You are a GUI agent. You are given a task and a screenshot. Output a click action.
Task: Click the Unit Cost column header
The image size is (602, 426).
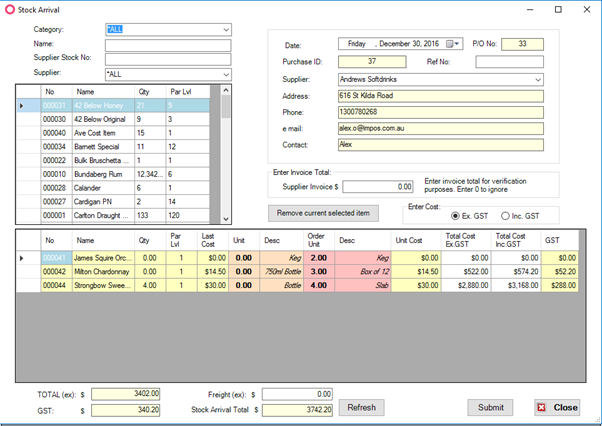[x=416, y=240]
